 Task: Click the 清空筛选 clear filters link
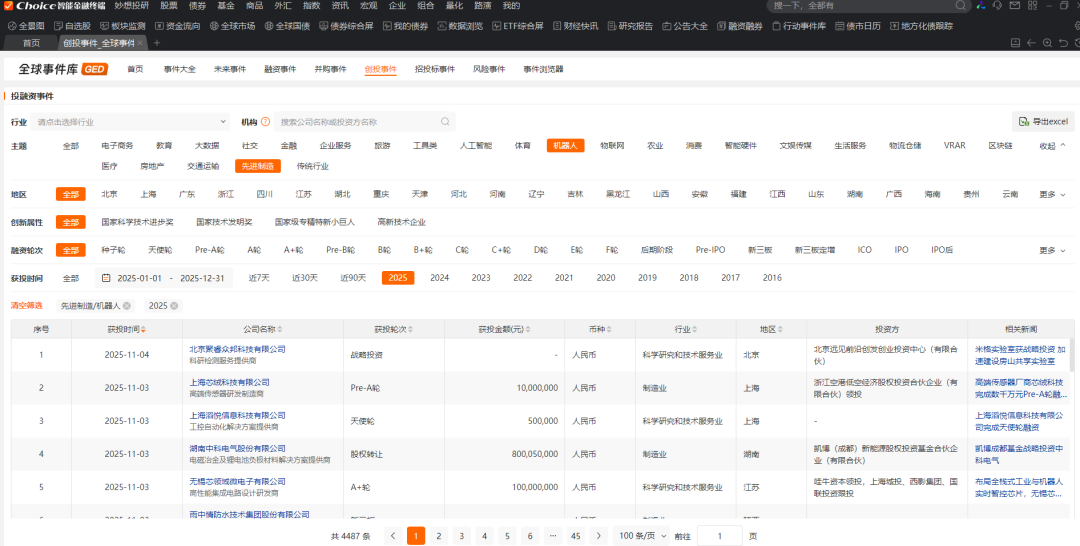coord(27,305)
